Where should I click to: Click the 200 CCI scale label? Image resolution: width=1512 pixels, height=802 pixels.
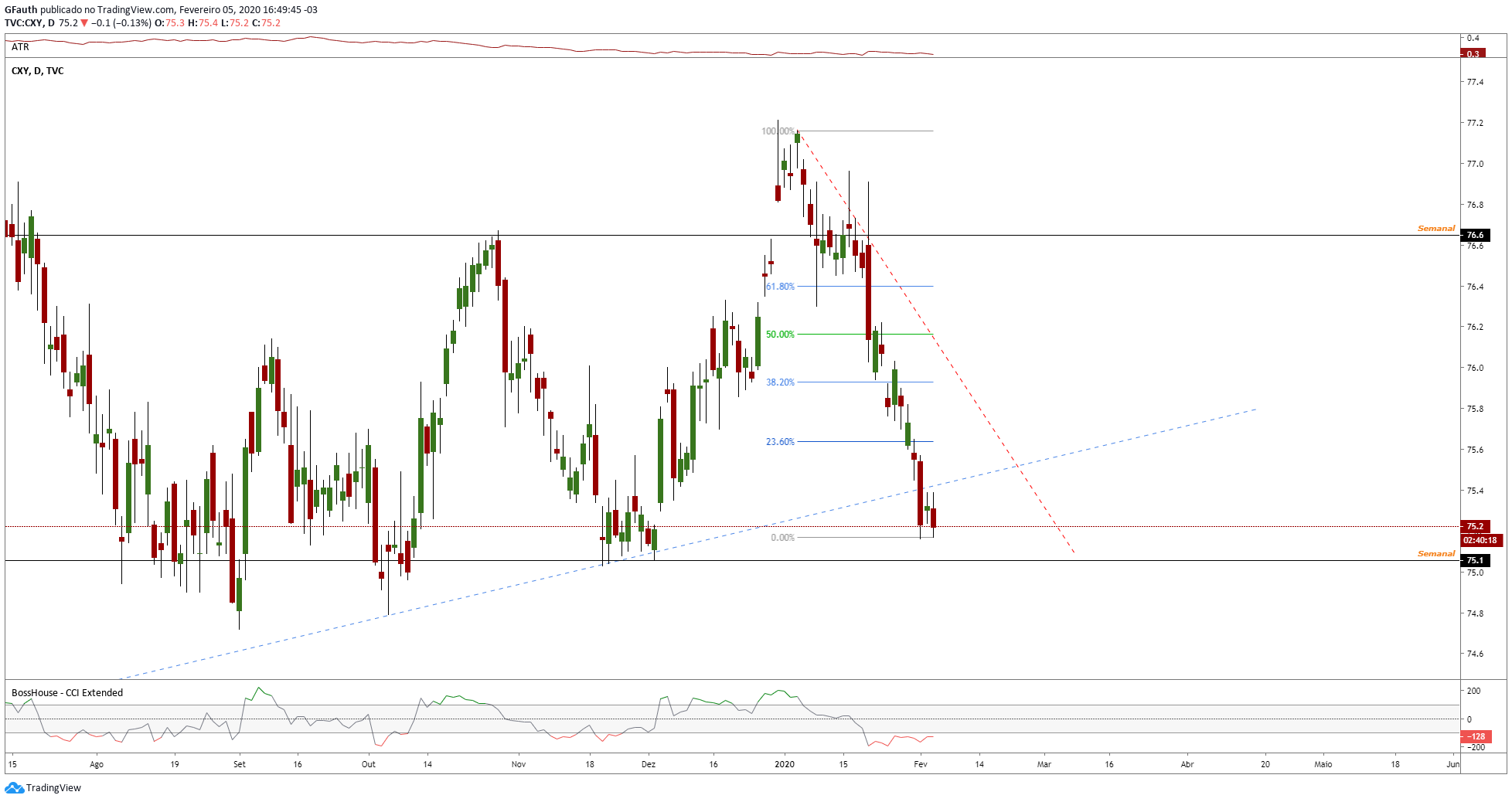pyautogui.click(x=1474, y=691)
